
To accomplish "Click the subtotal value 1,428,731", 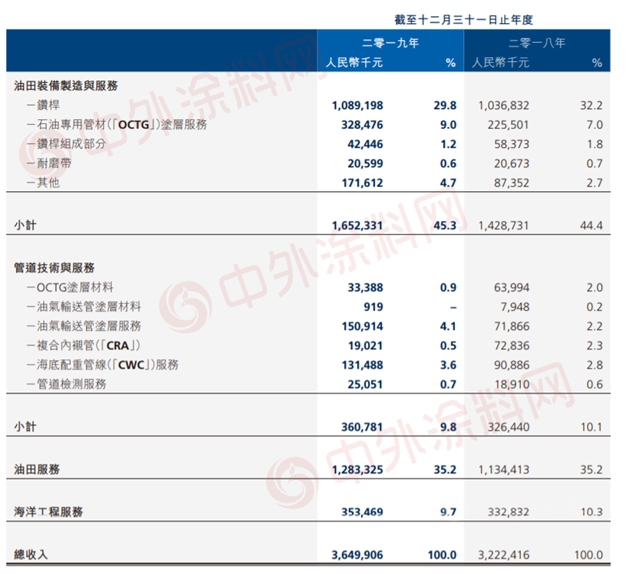I will point(504,225).
